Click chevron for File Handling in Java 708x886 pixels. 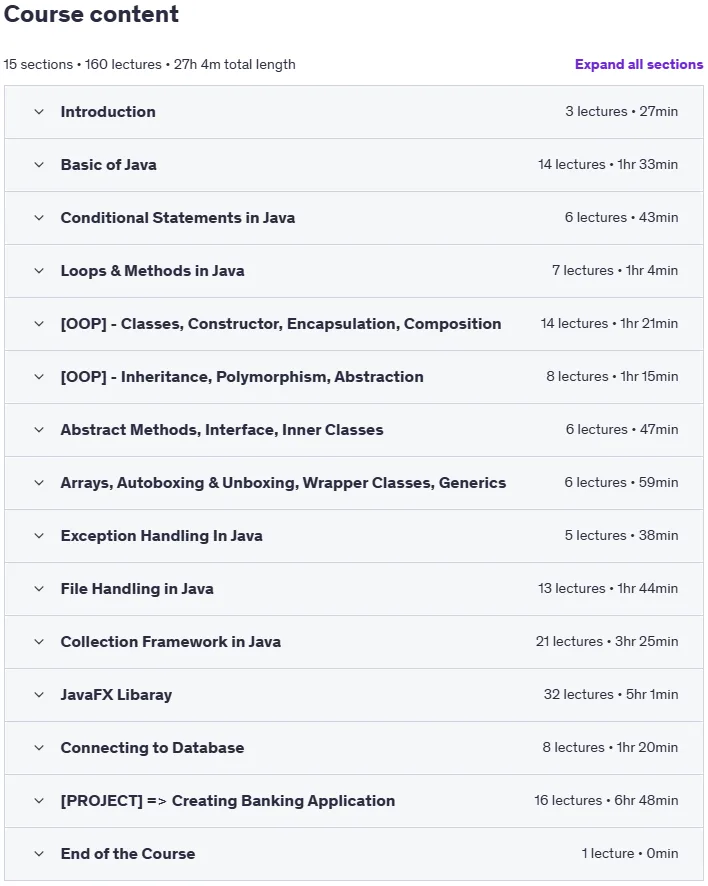point(39,589)
